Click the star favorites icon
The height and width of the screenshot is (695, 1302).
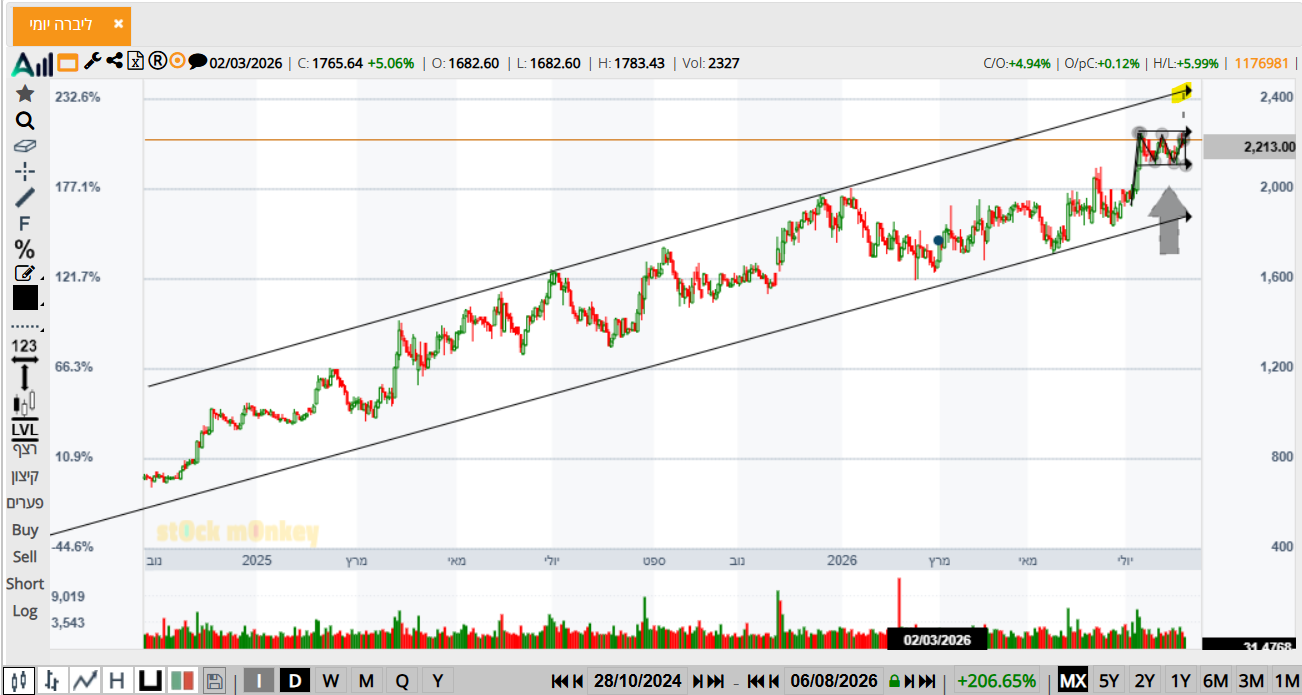25,93
